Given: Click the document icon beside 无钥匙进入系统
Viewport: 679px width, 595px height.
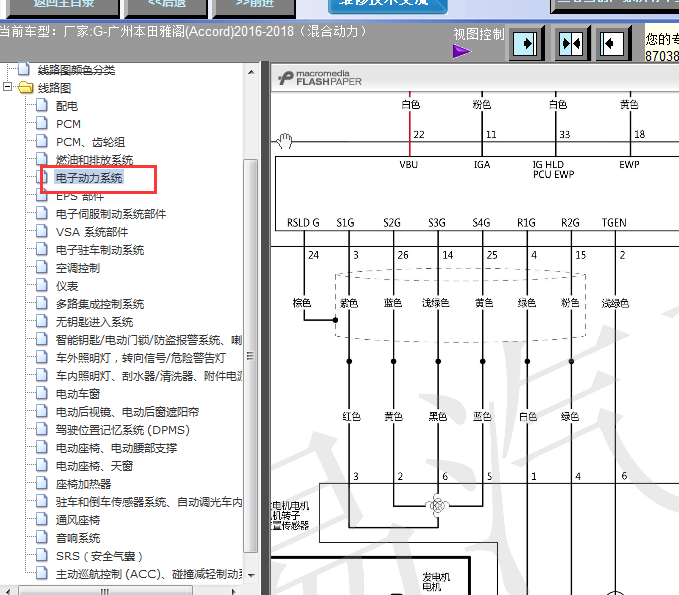Looking at the screenshot, I should click(42, 321).
